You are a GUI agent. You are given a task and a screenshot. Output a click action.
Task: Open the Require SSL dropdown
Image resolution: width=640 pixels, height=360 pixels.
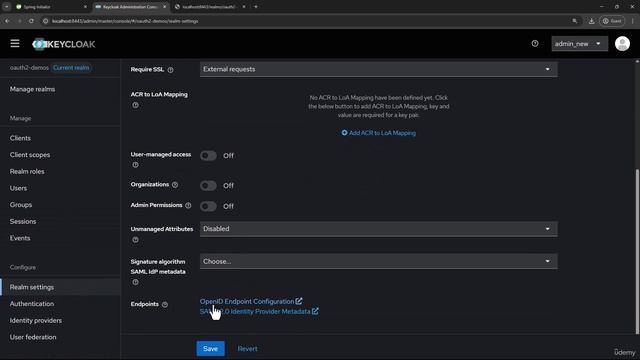point(378,69)
